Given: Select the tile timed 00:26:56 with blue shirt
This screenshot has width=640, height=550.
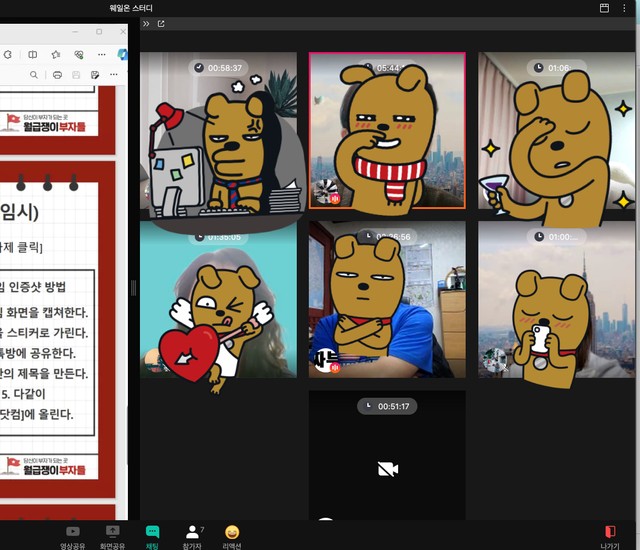Looking at the screenshot, I should pos(387,299).
